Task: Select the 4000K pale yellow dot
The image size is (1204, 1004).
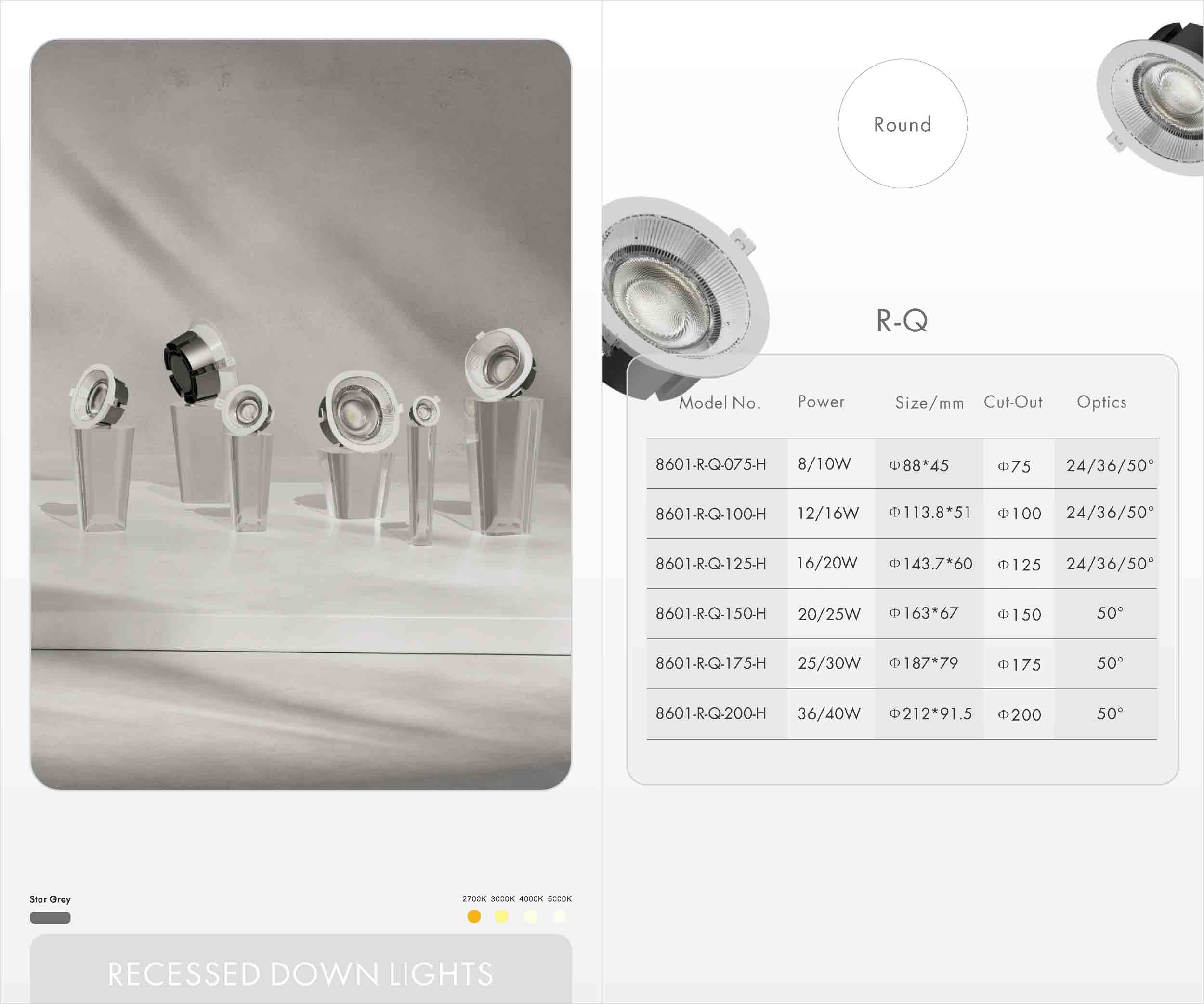Action: pos(530,916)
